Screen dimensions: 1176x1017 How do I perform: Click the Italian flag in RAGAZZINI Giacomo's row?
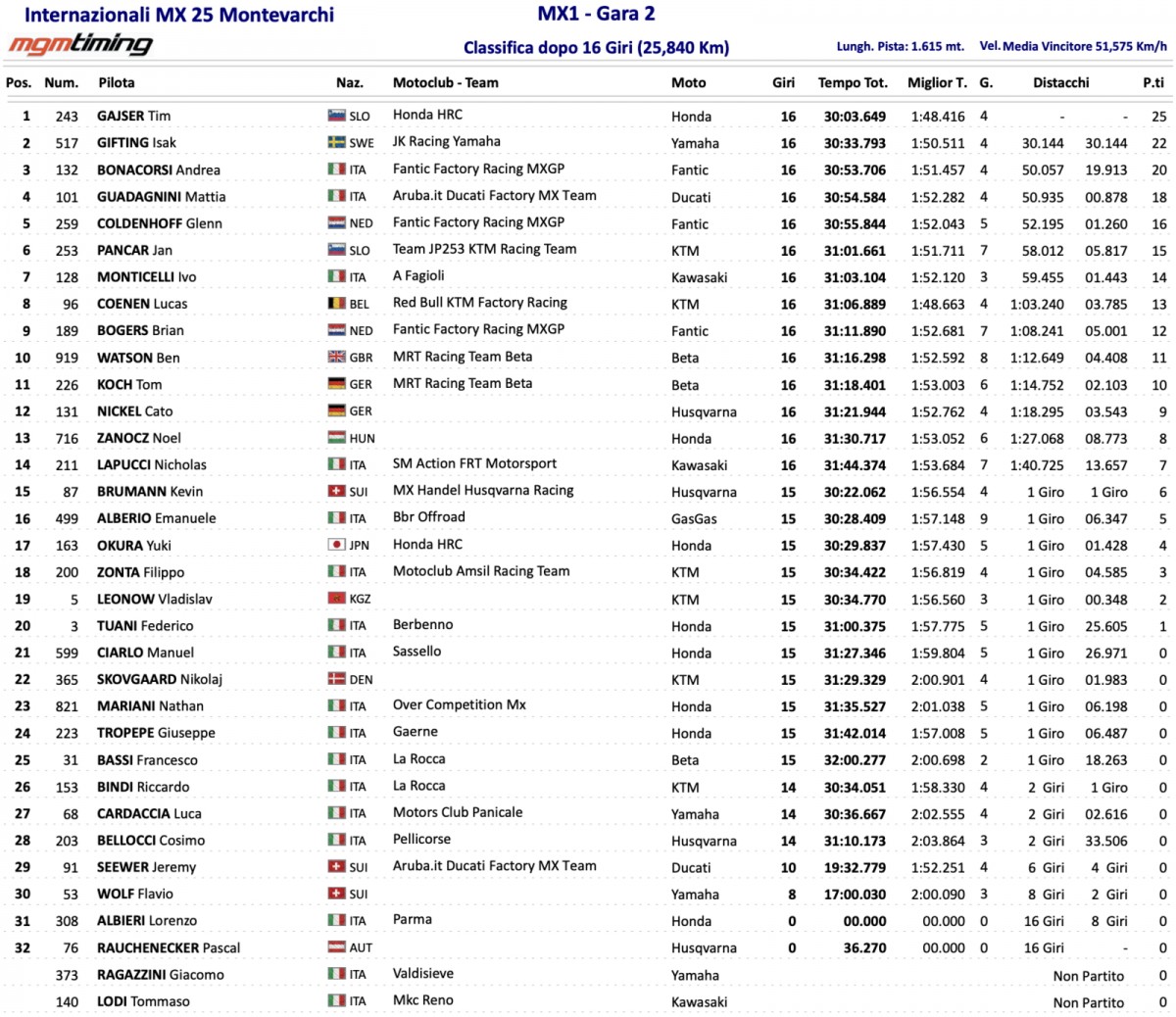tap(336, 974)
